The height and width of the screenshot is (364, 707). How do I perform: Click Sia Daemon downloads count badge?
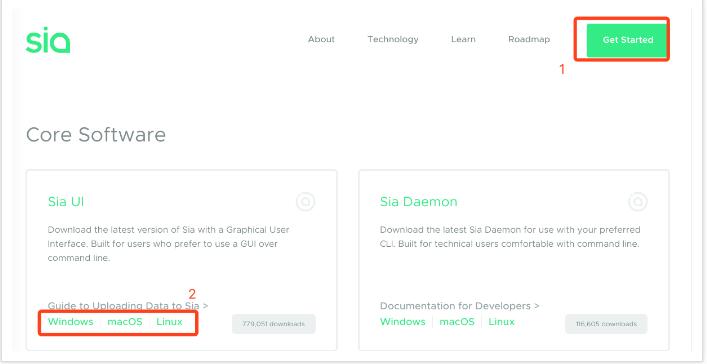click(606, 324)
